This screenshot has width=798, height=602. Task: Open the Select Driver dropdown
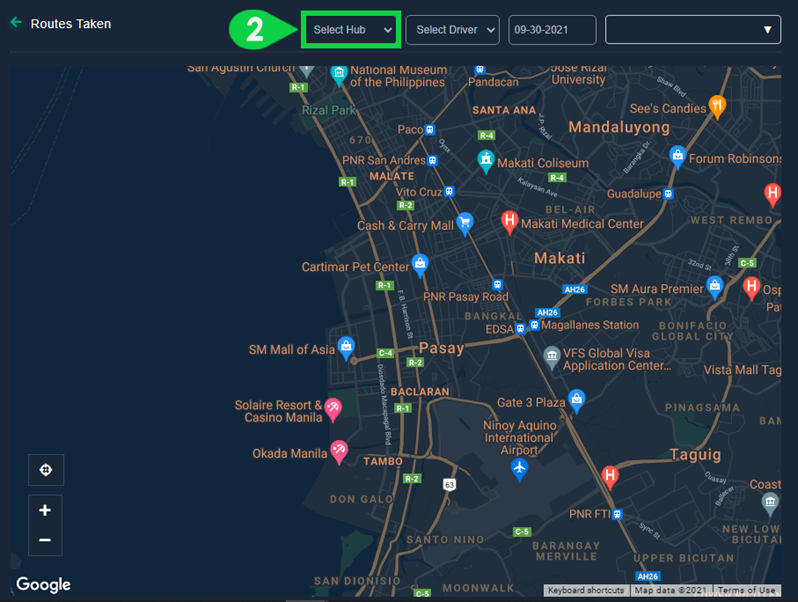coord(452,30)
